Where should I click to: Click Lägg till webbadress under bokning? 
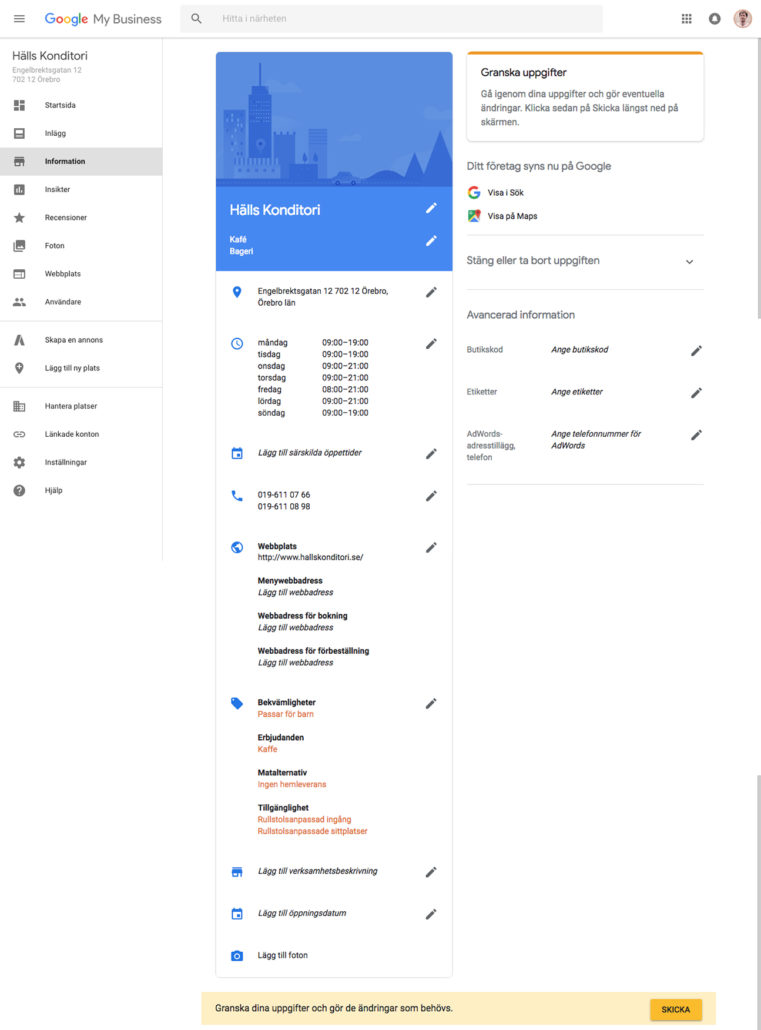295,628
